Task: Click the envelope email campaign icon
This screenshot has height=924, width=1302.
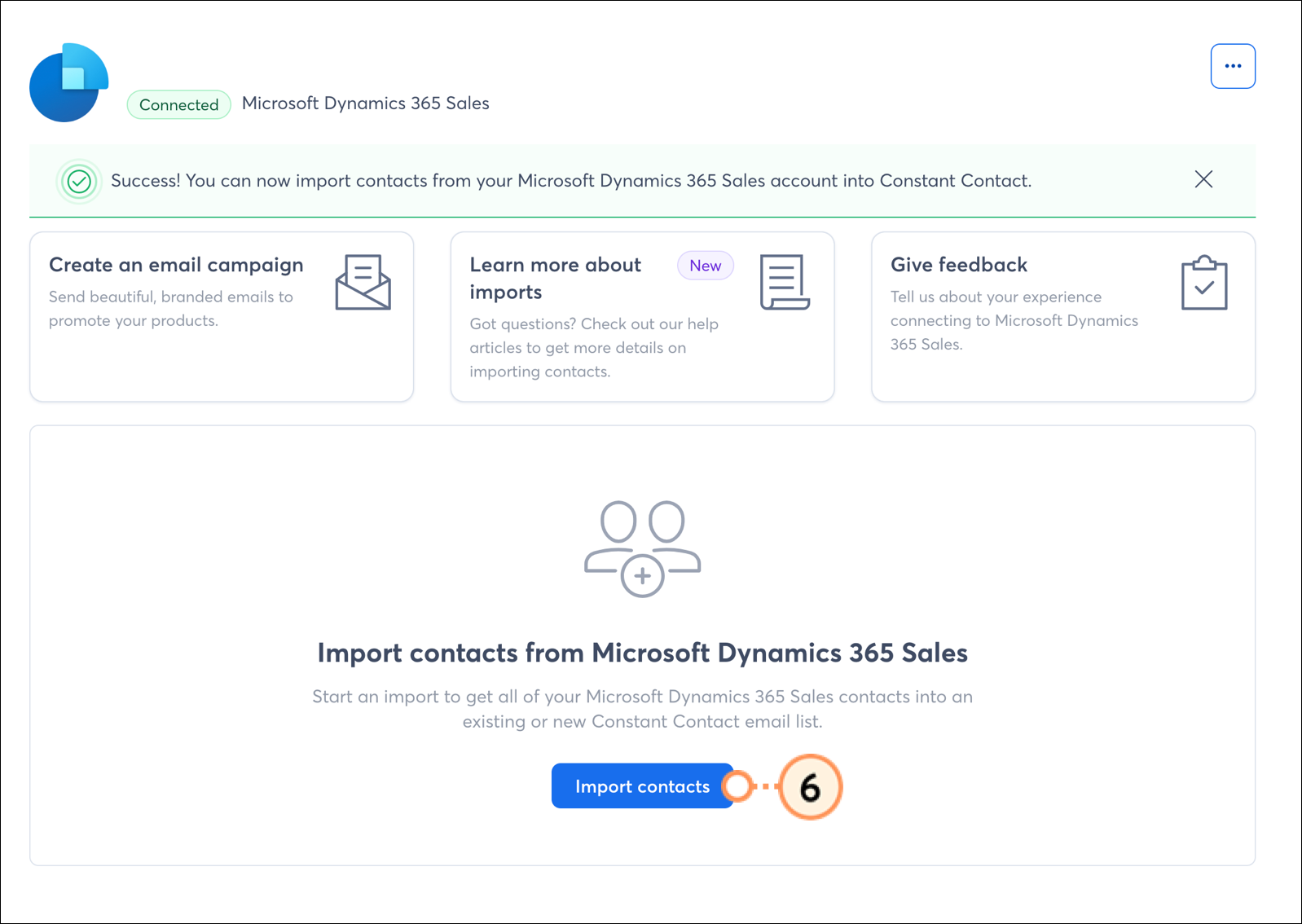Action: coord(363,282)
